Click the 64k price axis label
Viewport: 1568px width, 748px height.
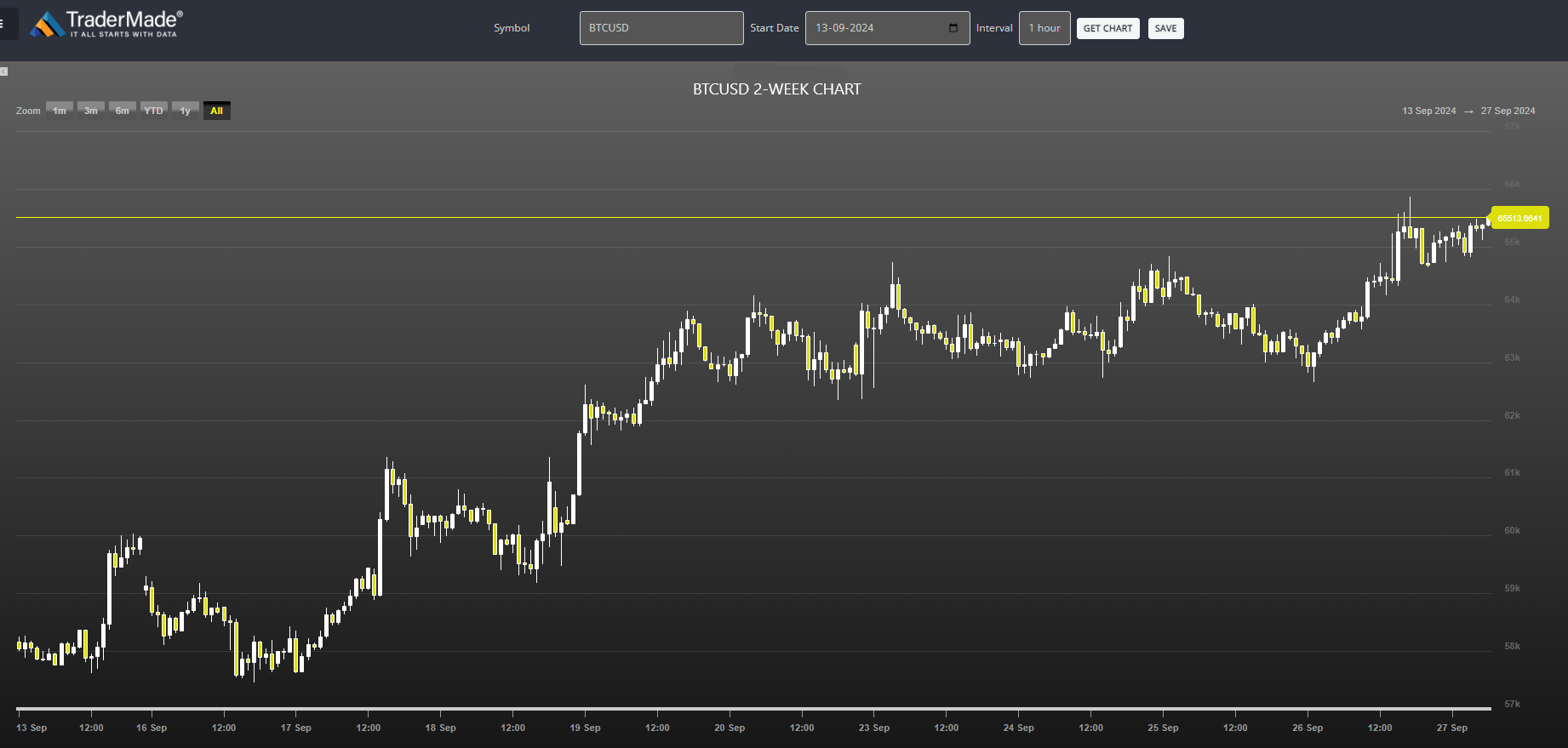point(1512,300)
